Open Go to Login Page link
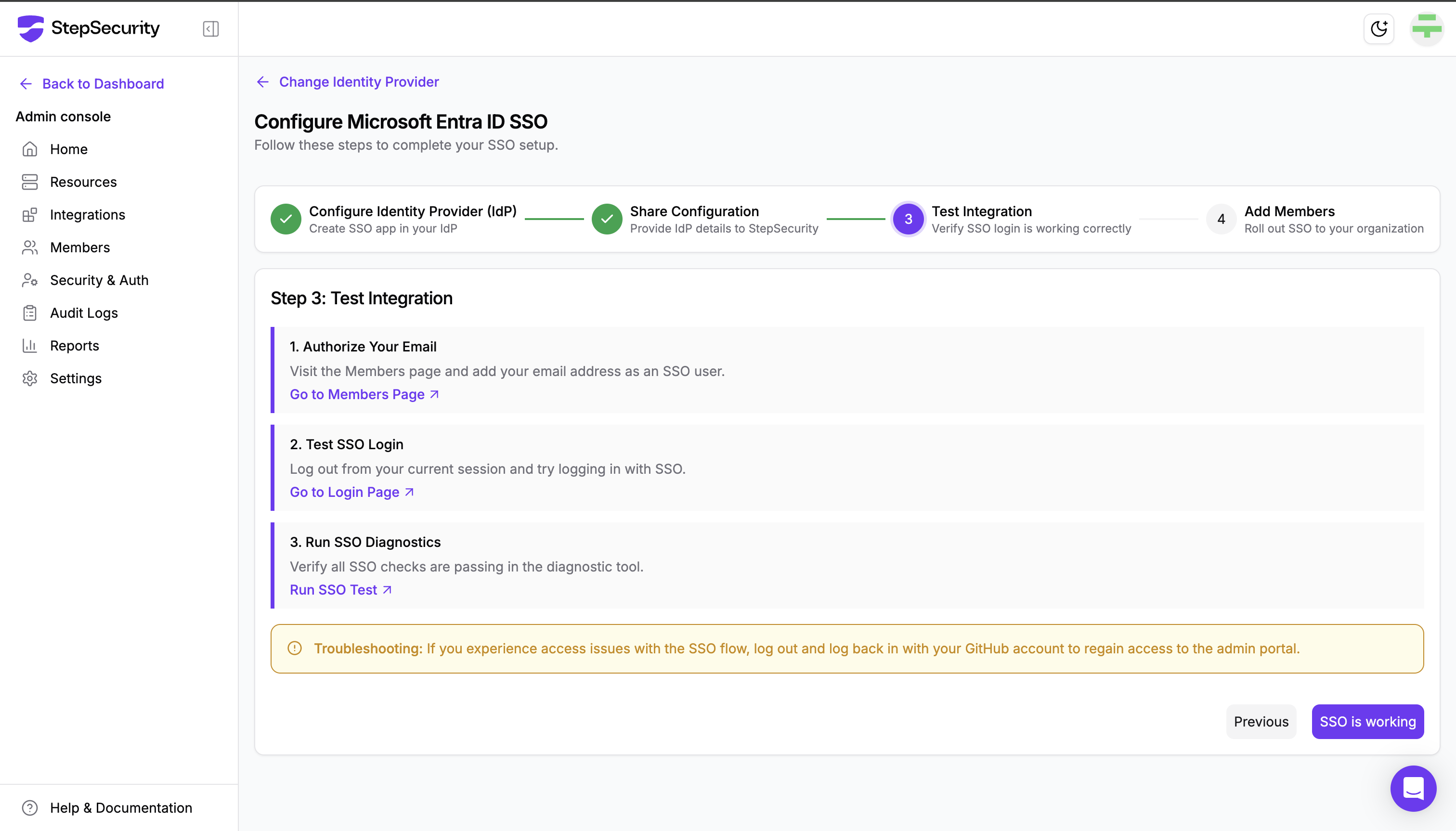 [351, 492]
